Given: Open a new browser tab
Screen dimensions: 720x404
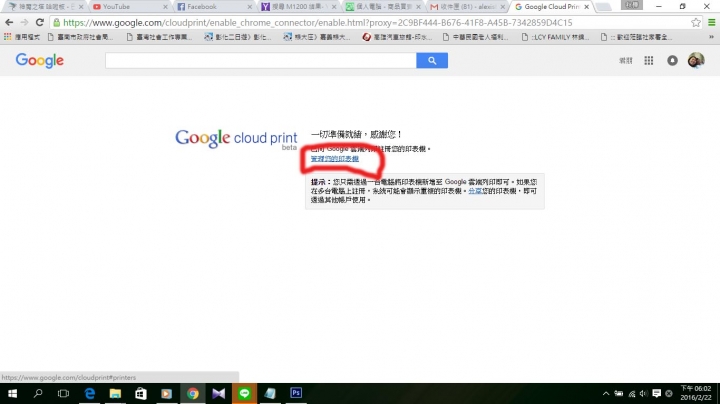Looking at the screenshot, I should [603, 7].
